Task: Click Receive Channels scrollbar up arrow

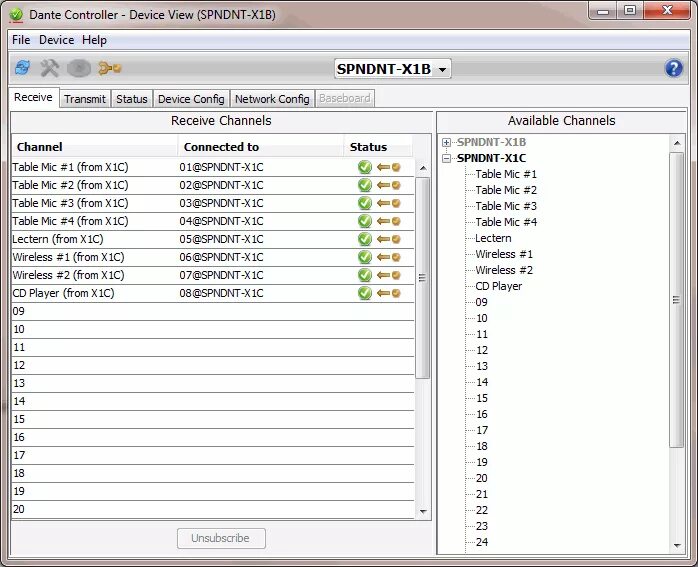Action: (x=423, y=168)
